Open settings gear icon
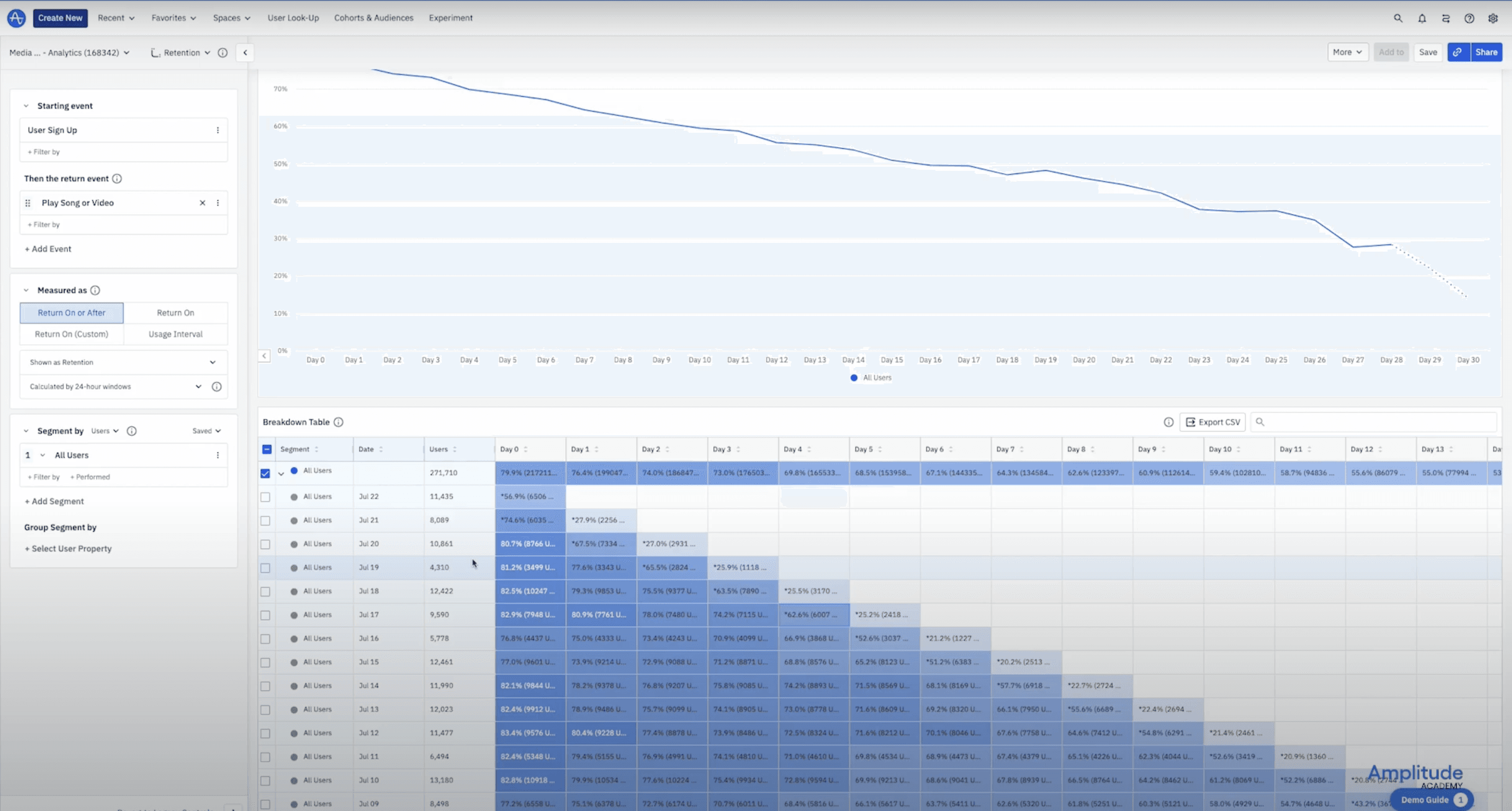The width and height of the screenshot is (1512, 811). (x=1492, y=18)
